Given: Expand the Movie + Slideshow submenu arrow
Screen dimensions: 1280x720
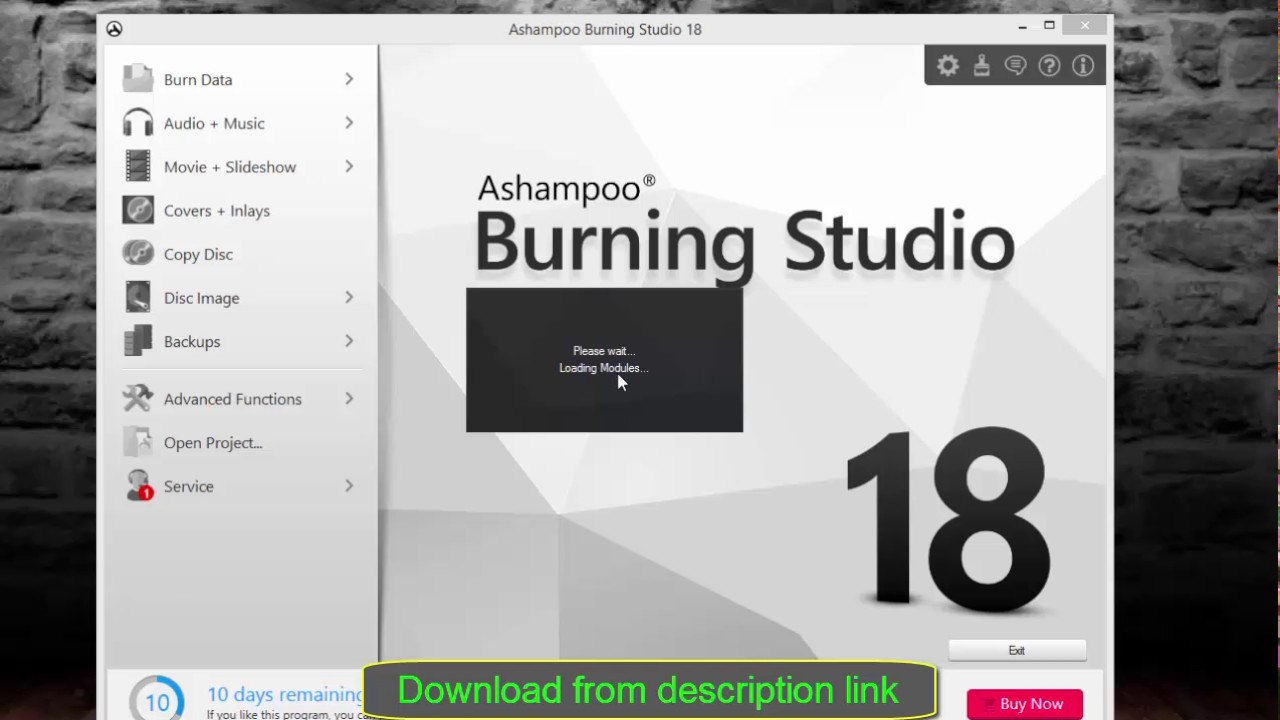Looking at the screenshot, I should (x=349, y=166).
